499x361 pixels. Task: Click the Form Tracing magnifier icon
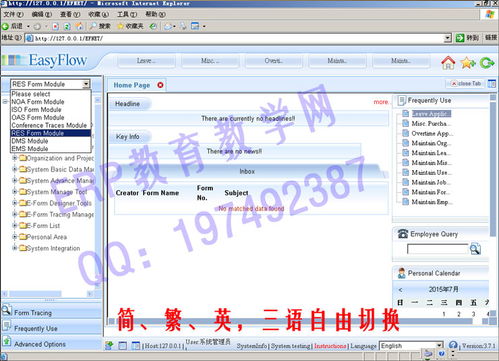pyautogui.click(x=6, y=311)
